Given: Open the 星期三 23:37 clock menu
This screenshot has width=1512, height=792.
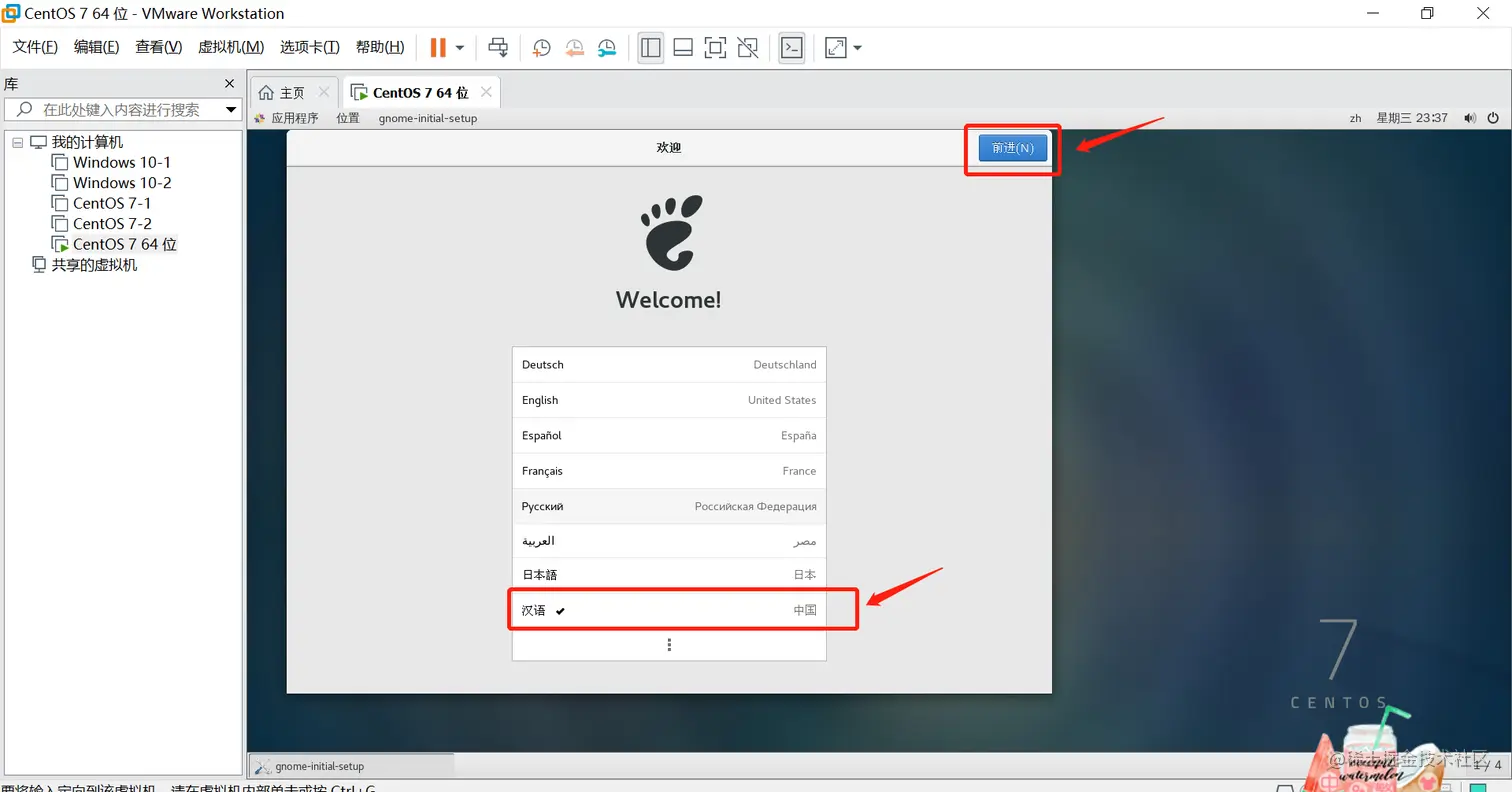Looking at the screenshot, I should pyautogui.click(x=1412, y=118).
